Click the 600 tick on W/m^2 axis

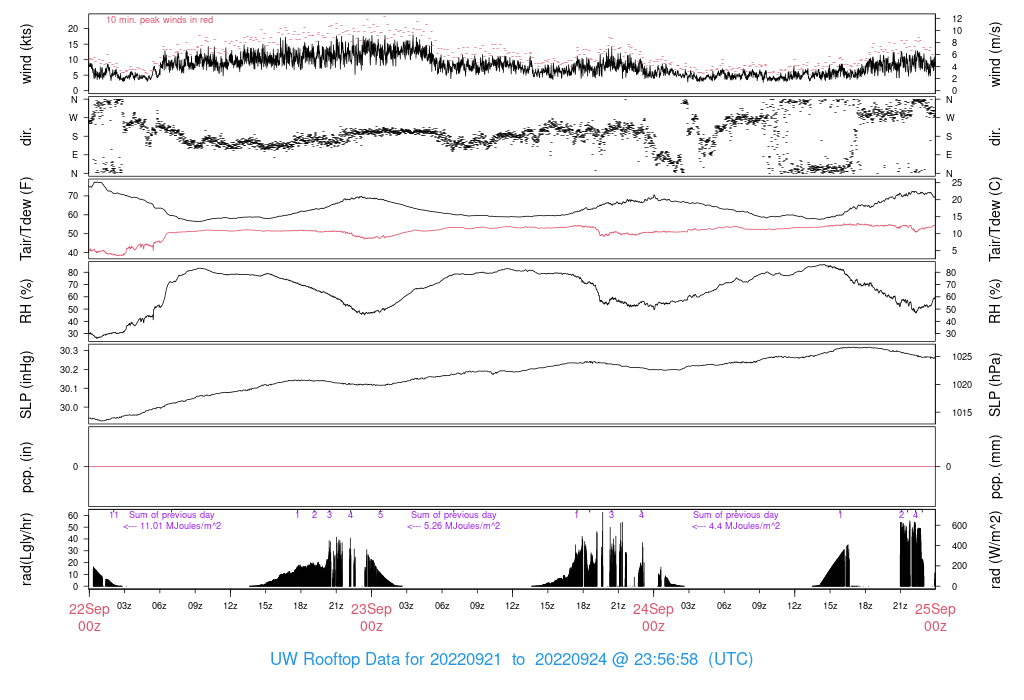[x=959, y=526]
